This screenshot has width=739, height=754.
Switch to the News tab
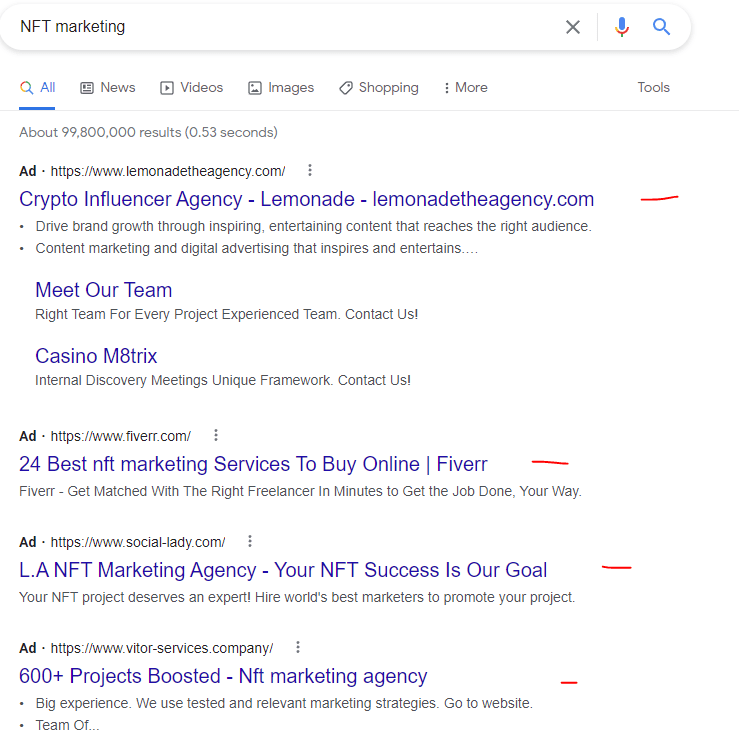pos(108,88)
